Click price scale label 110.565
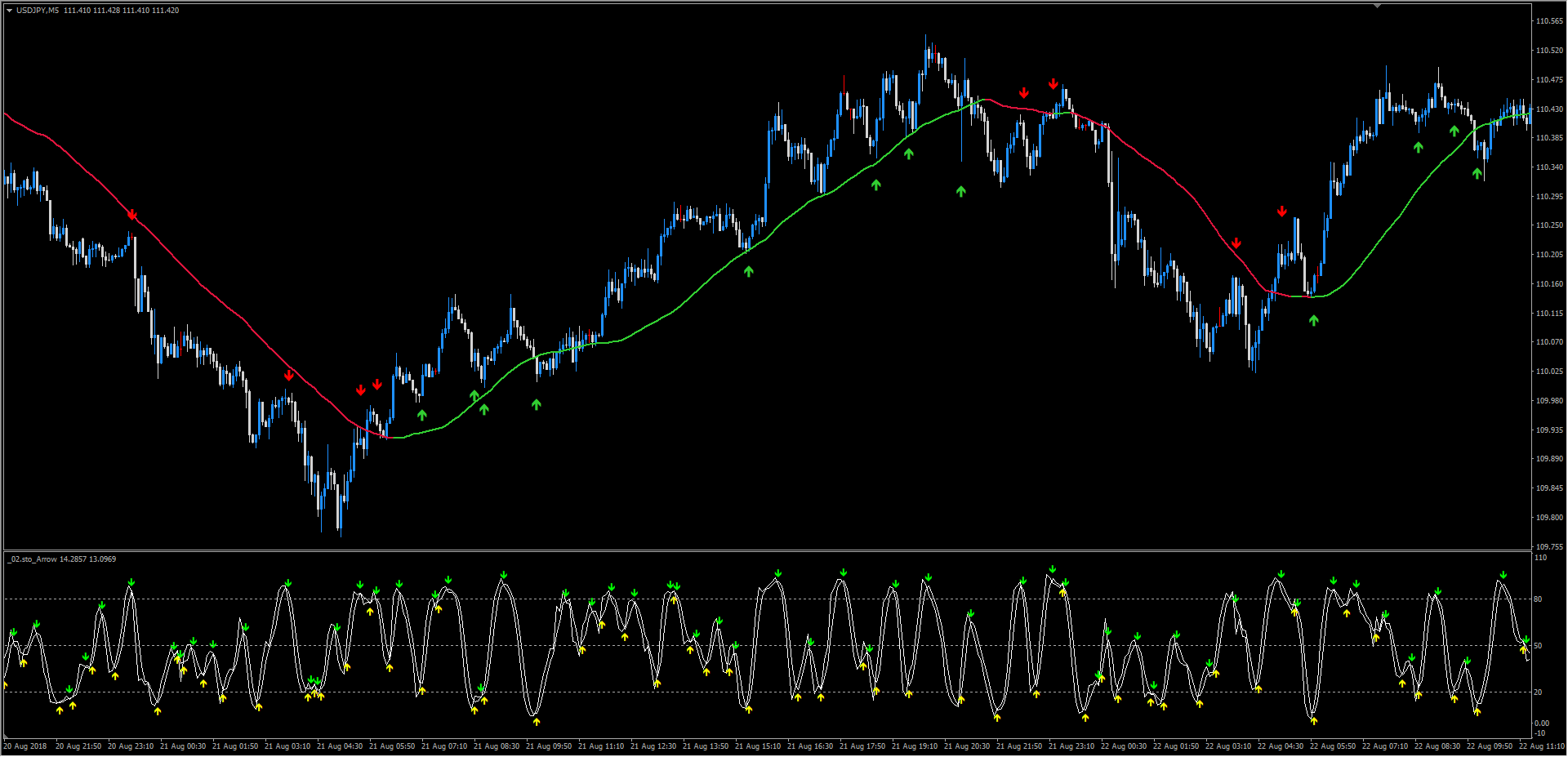The image size is (1568, 757). click(1549, 21)
